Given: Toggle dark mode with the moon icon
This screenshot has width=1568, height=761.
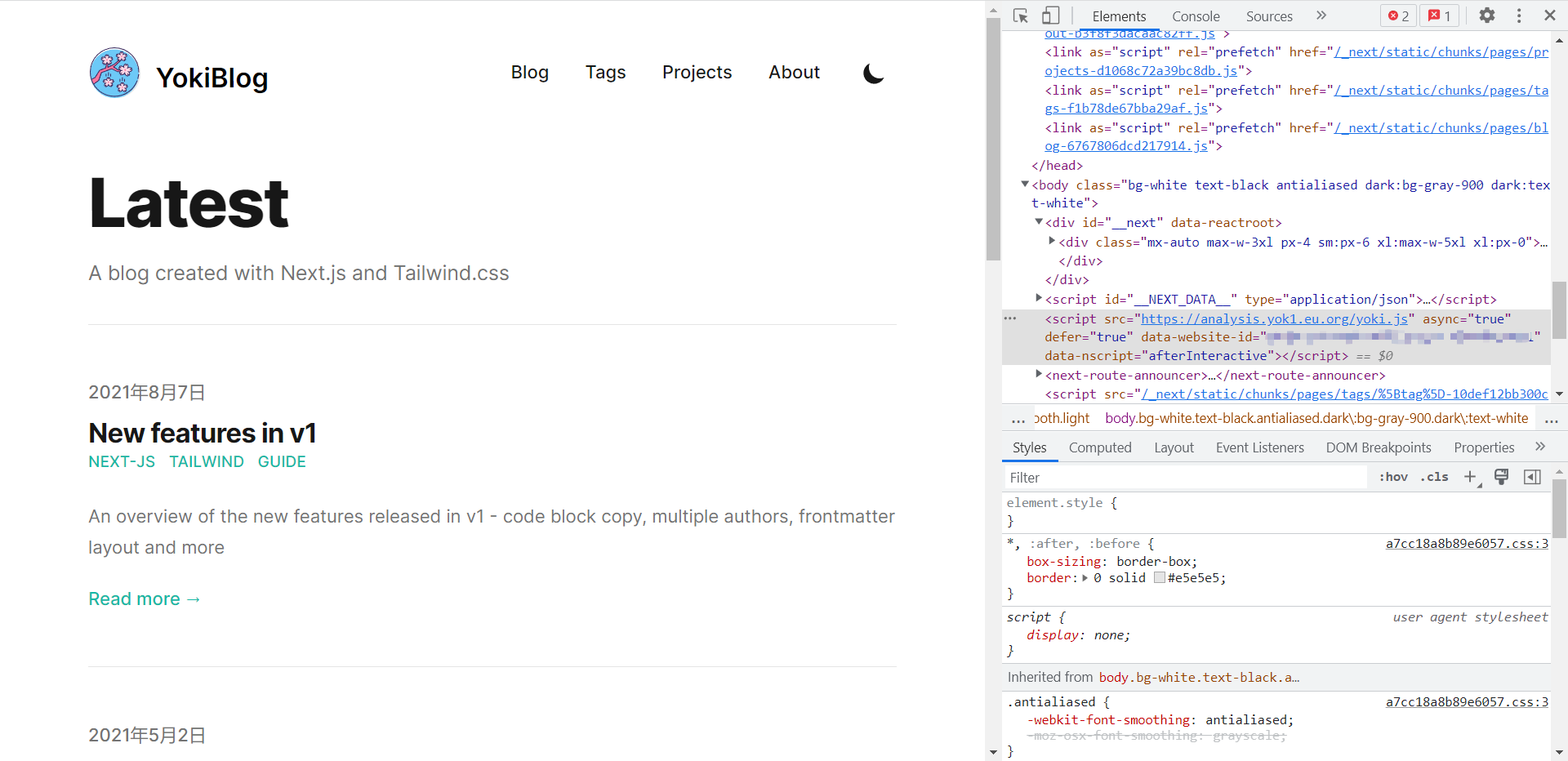Looking at the screenshot, I should click(x=873, y=73).
